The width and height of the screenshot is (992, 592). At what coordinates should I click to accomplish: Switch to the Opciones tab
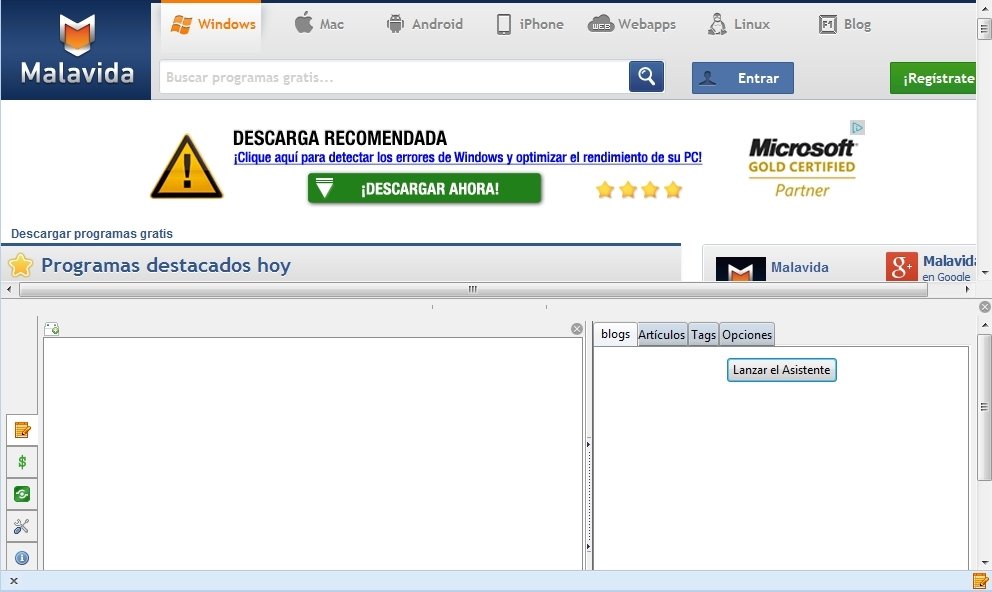coord(747,335)
